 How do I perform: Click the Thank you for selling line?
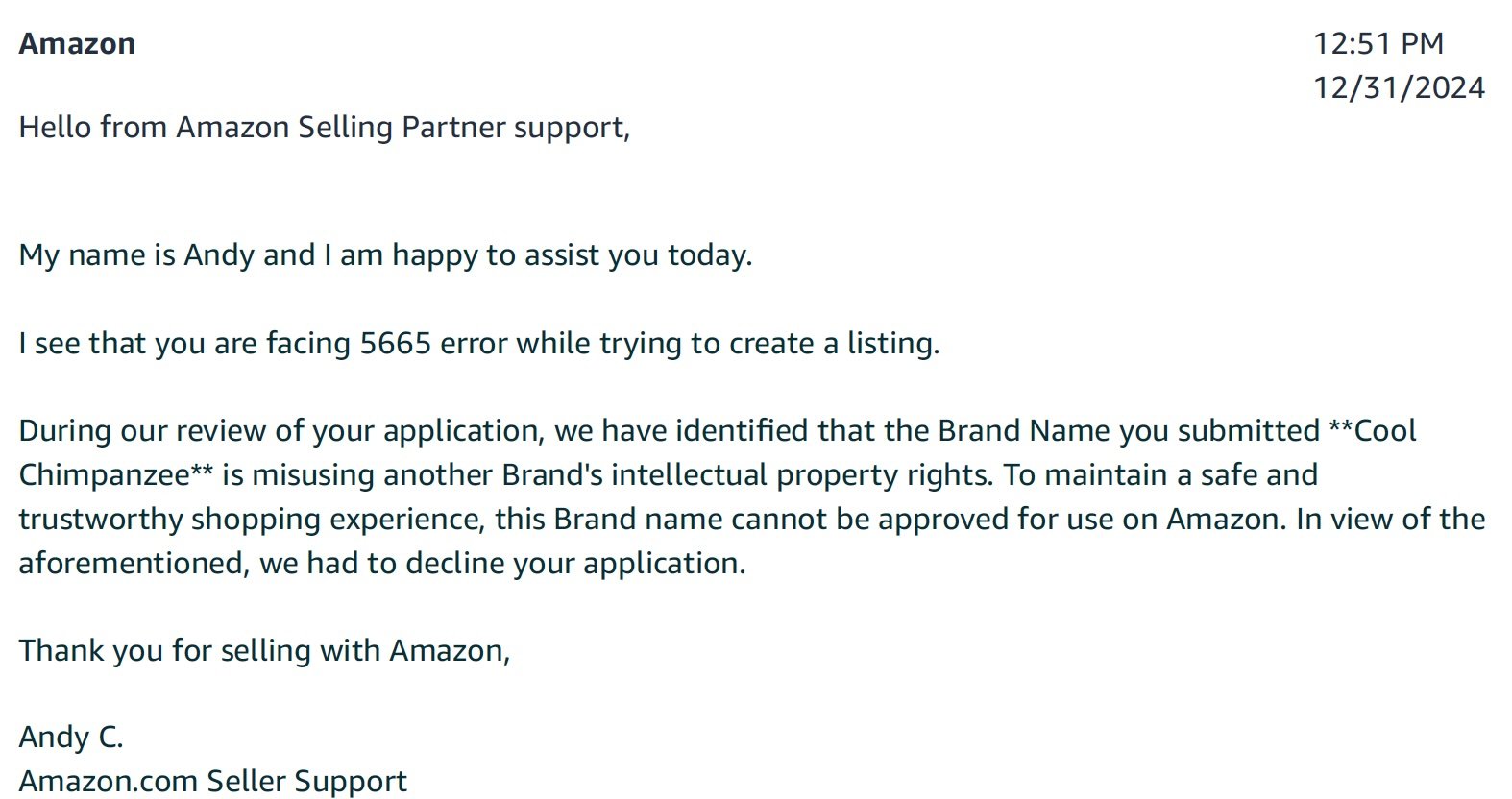pyautogui.click(x=264, y=651)
